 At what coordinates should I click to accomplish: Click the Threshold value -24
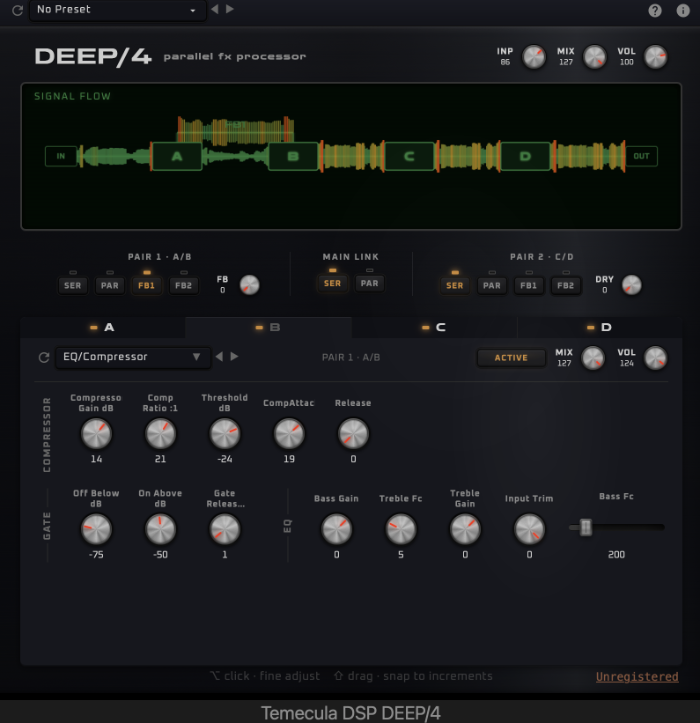225,459
